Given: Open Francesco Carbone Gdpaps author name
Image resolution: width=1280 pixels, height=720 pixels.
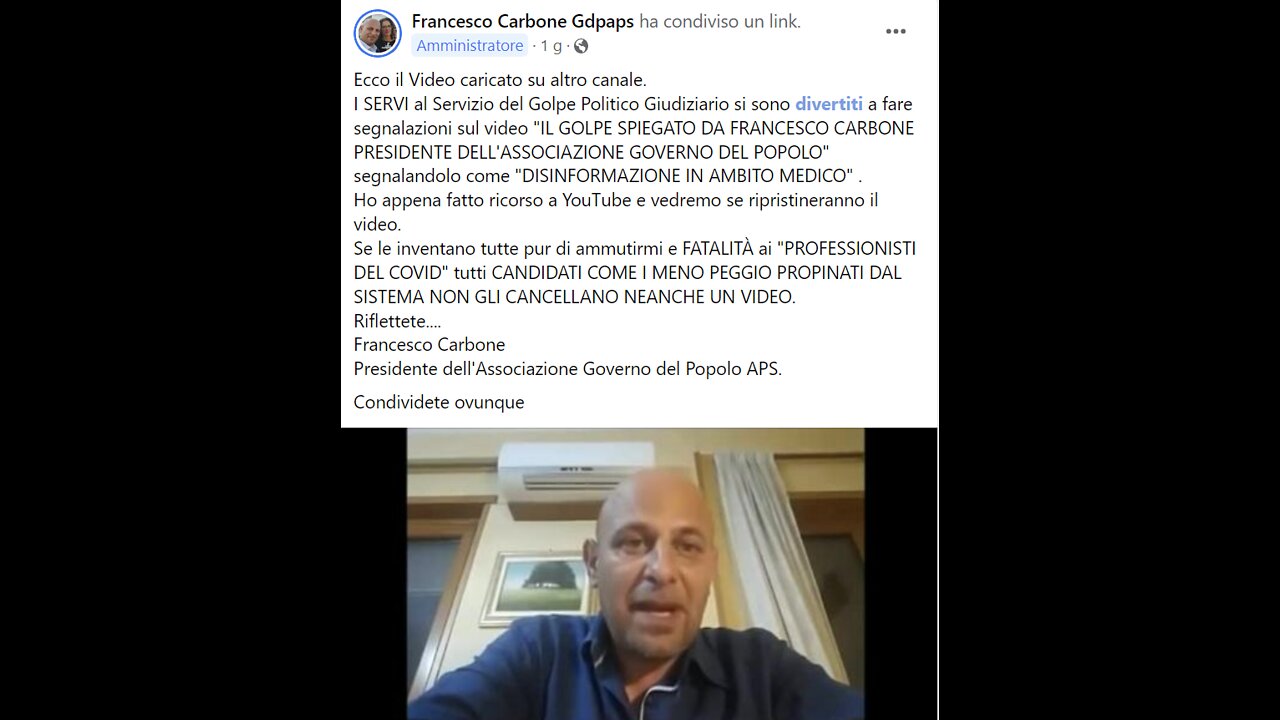Looking at the screenshot, I should pyautogui.click(x=523, y=21).
